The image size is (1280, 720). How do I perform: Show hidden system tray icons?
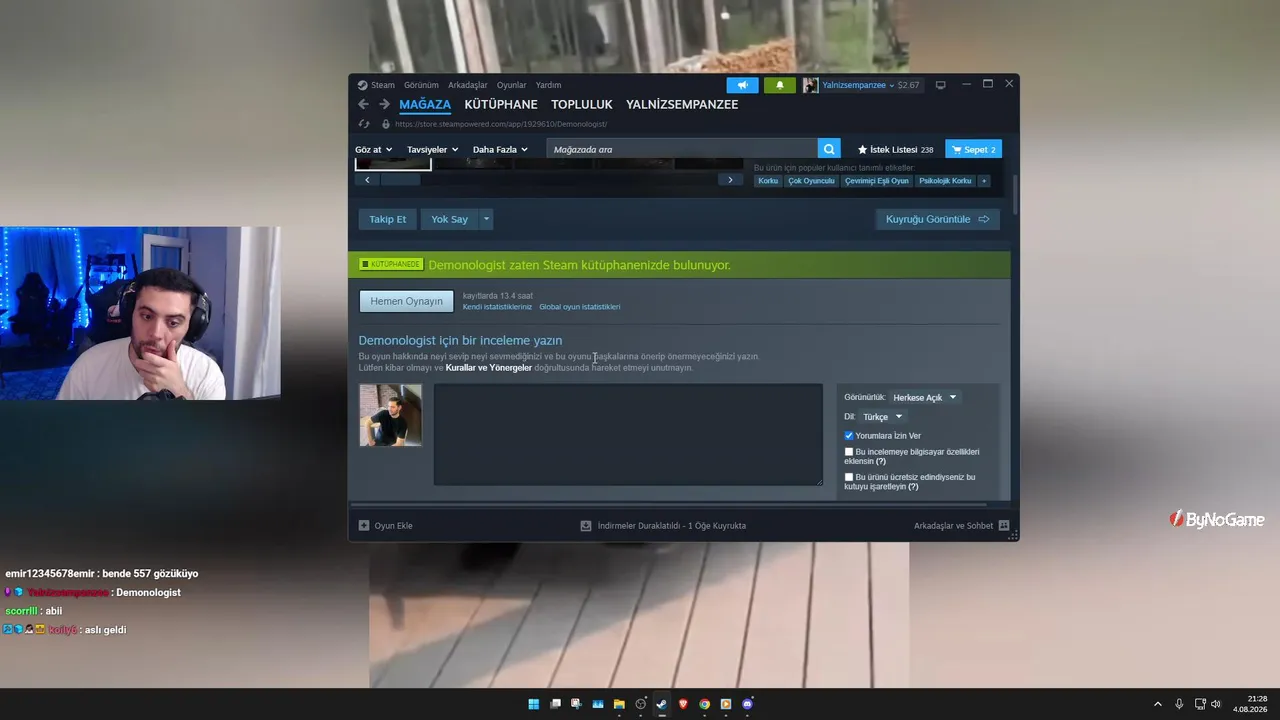tap(1158, 704)
